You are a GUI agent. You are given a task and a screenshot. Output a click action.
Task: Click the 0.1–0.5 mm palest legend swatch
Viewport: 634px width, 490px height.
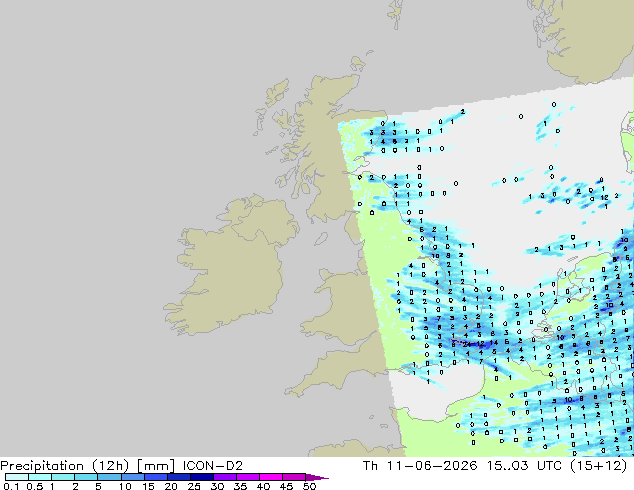[x=17, y=477]
